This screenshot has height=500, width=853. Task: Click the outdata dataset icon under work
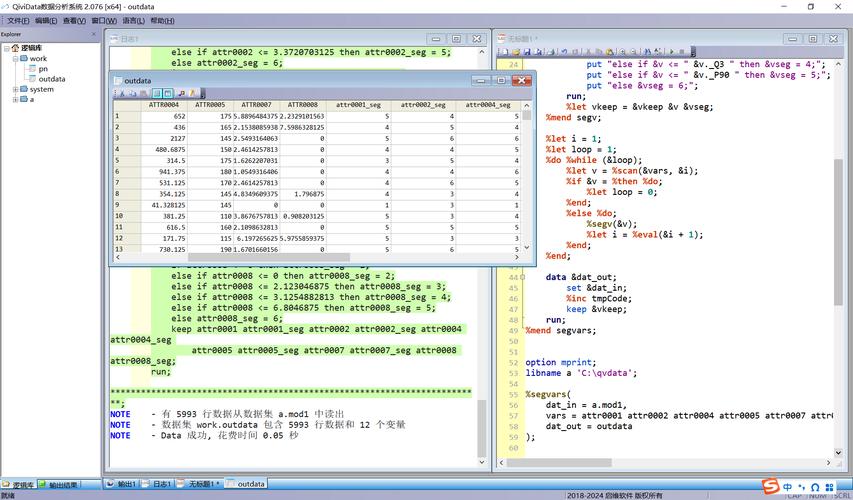pos(31,79)
